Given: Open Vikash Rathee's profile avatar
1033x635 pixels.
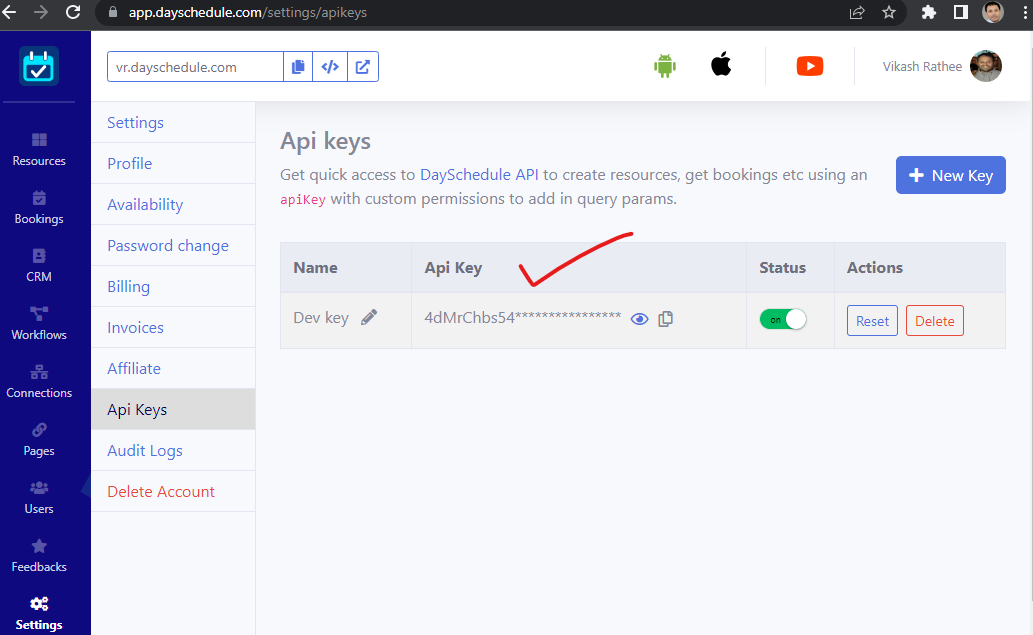Looking at the screenshot, I should point(986,65).
